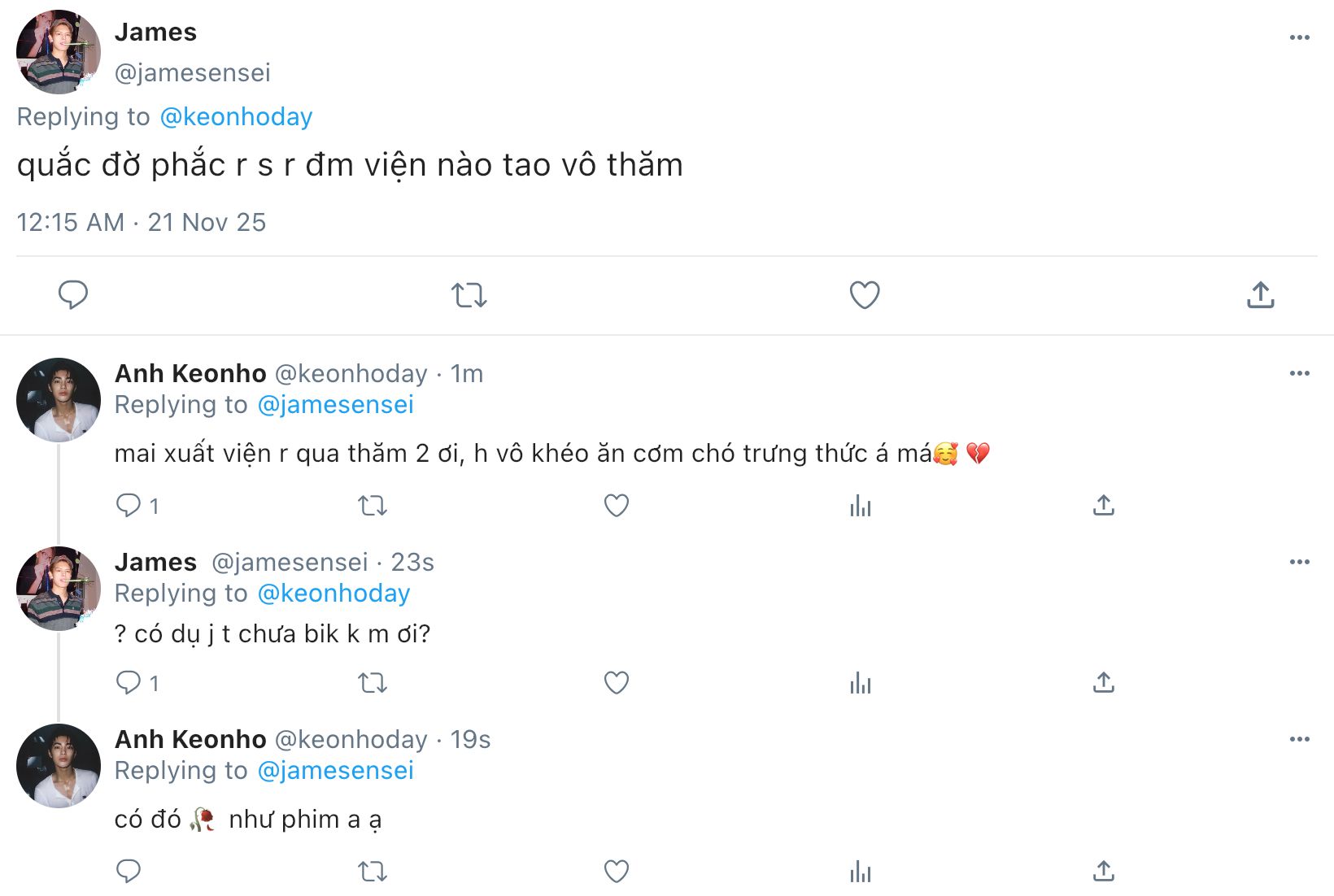
Task: Retweet the main James tweet
Action: tap(469, 294)
